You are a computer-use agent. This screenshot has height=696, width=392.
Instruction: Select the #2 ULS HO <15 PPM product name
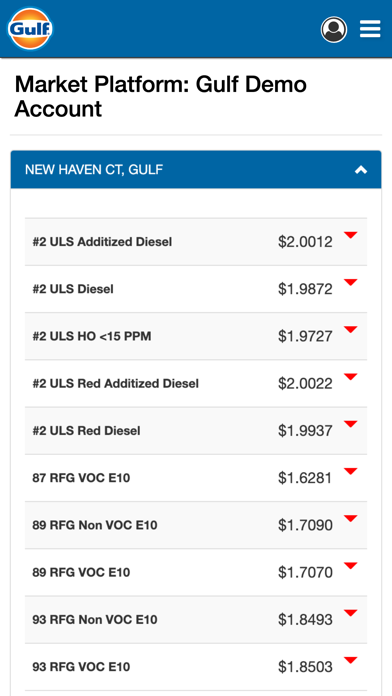coord(92,336)
